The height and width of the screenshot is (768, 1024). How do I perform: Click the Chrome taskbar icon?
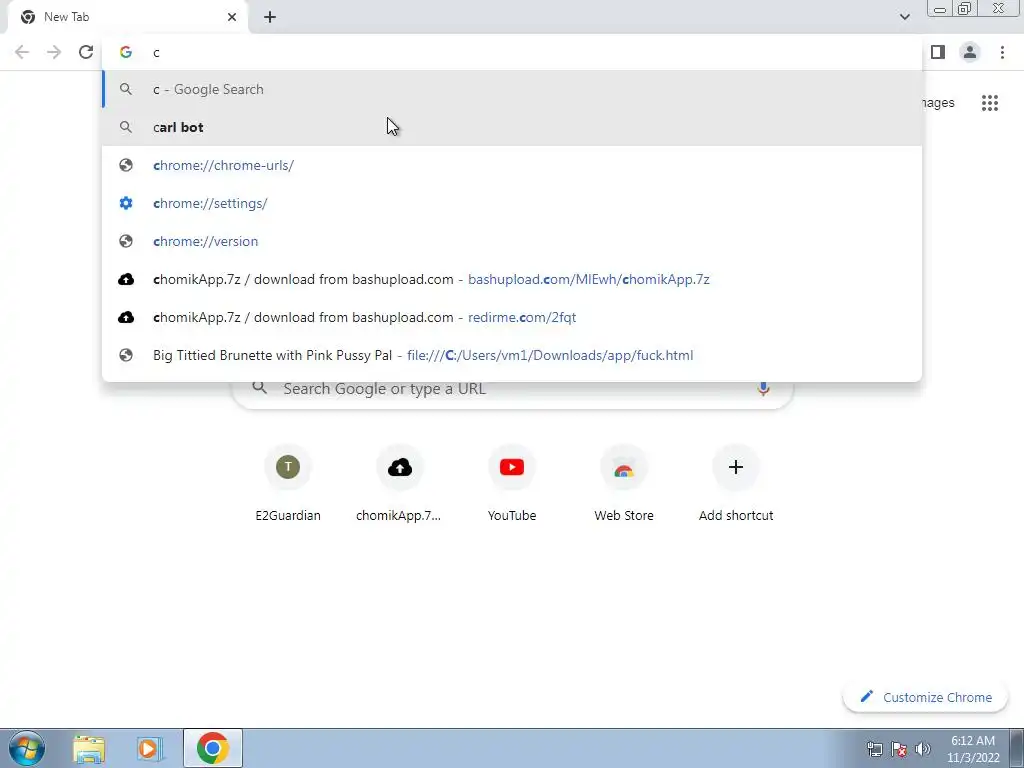tap(213, 748)
